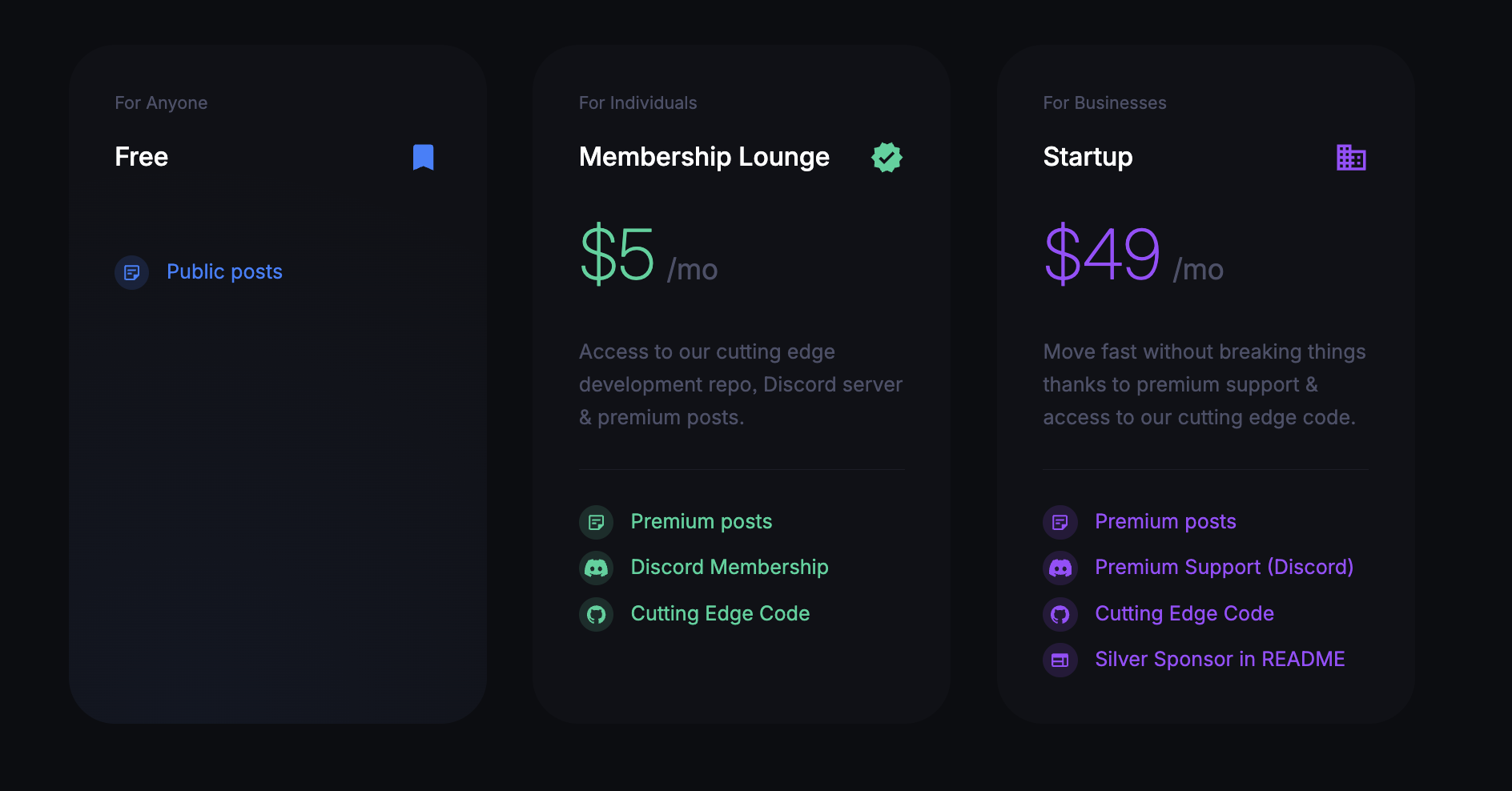Viewport: 1512px width, 791px height.
Task: Select the Free plan title
Action: click(142, 157)
